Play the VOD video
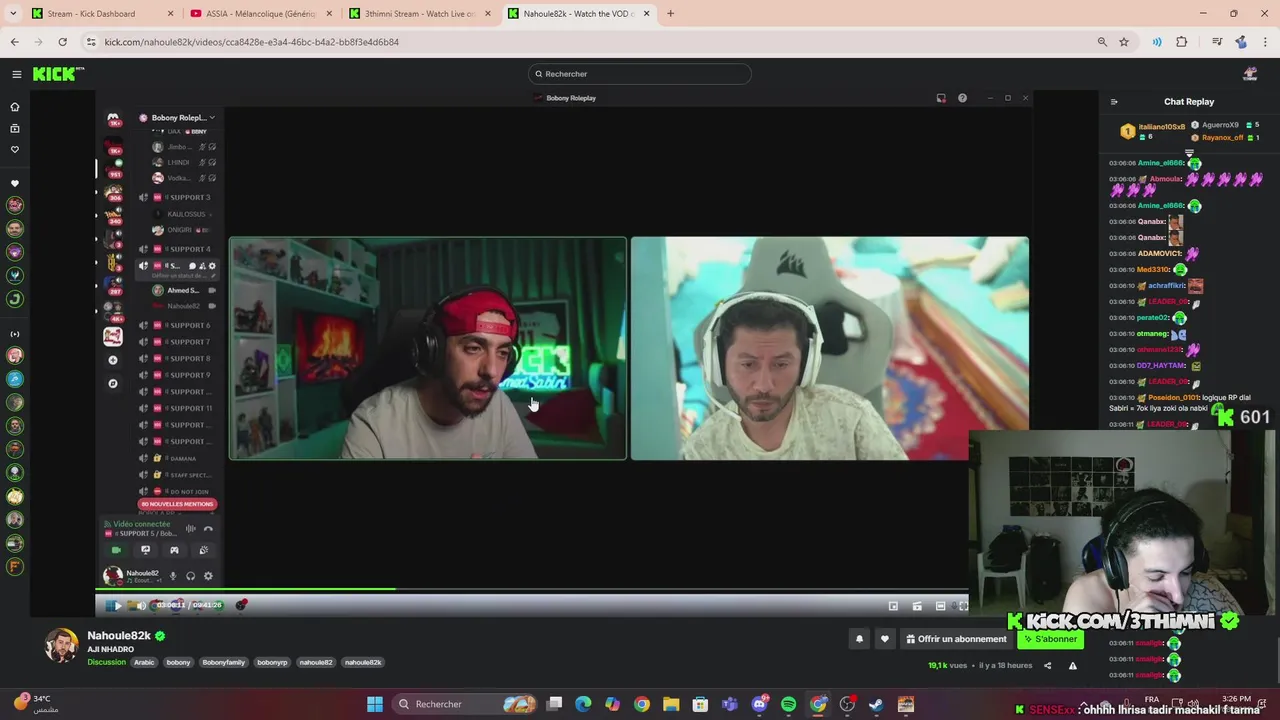Screen dimensions: 1280x720 (116, 606)
